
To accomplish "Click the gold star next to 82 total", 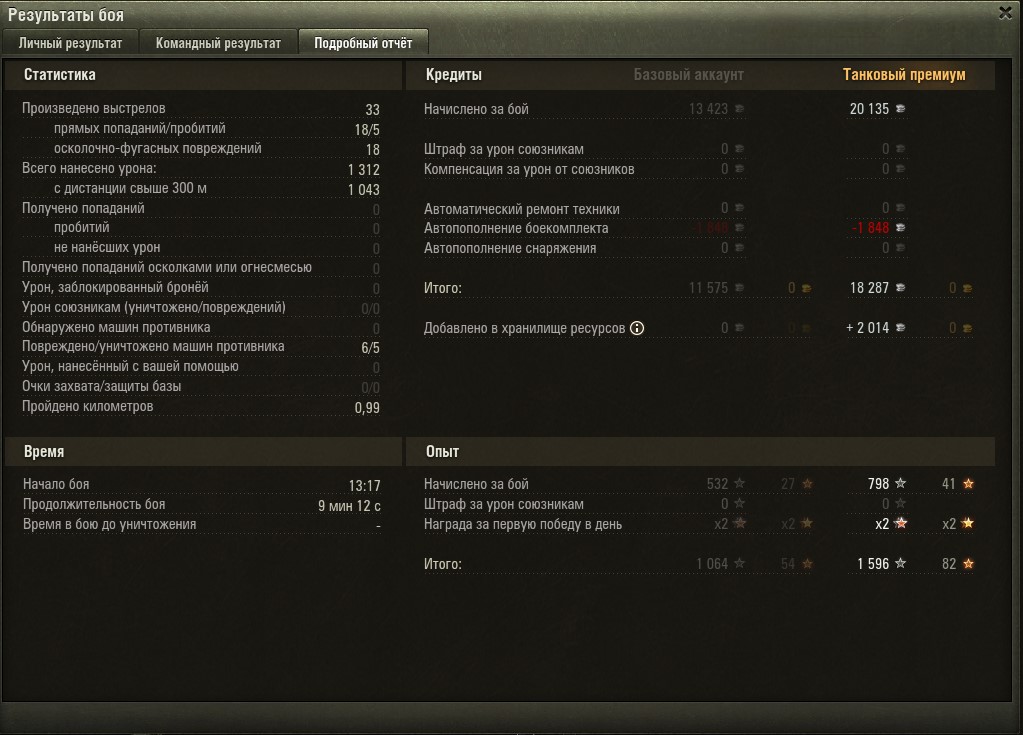I will pyautogui.click(x=968, y=563).
